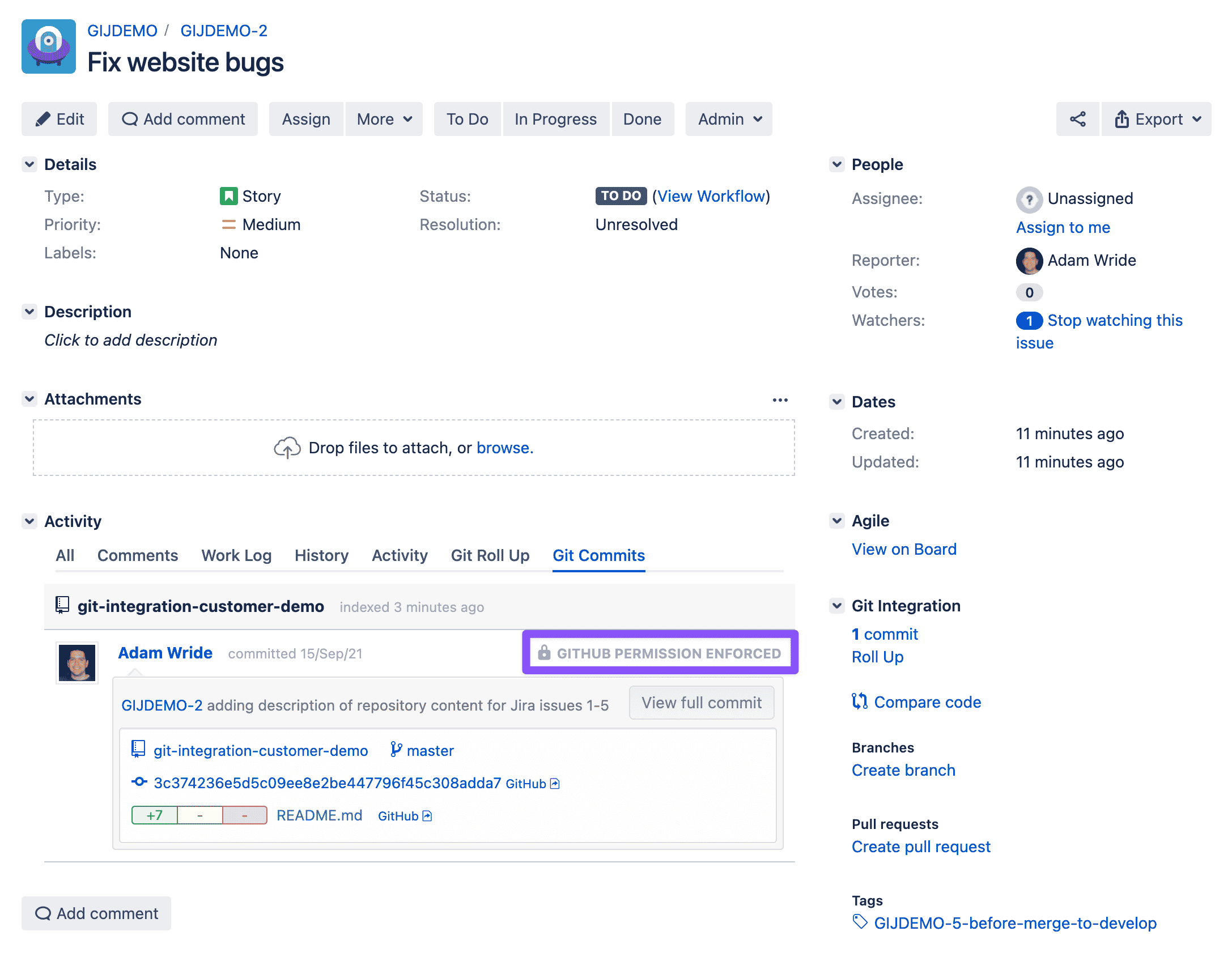Open the GIJDEMO-5-before-merge-to-develop tag
Image resolution: width=1232 pixels, height=961 pixels.
click(x=1015, y=923)
